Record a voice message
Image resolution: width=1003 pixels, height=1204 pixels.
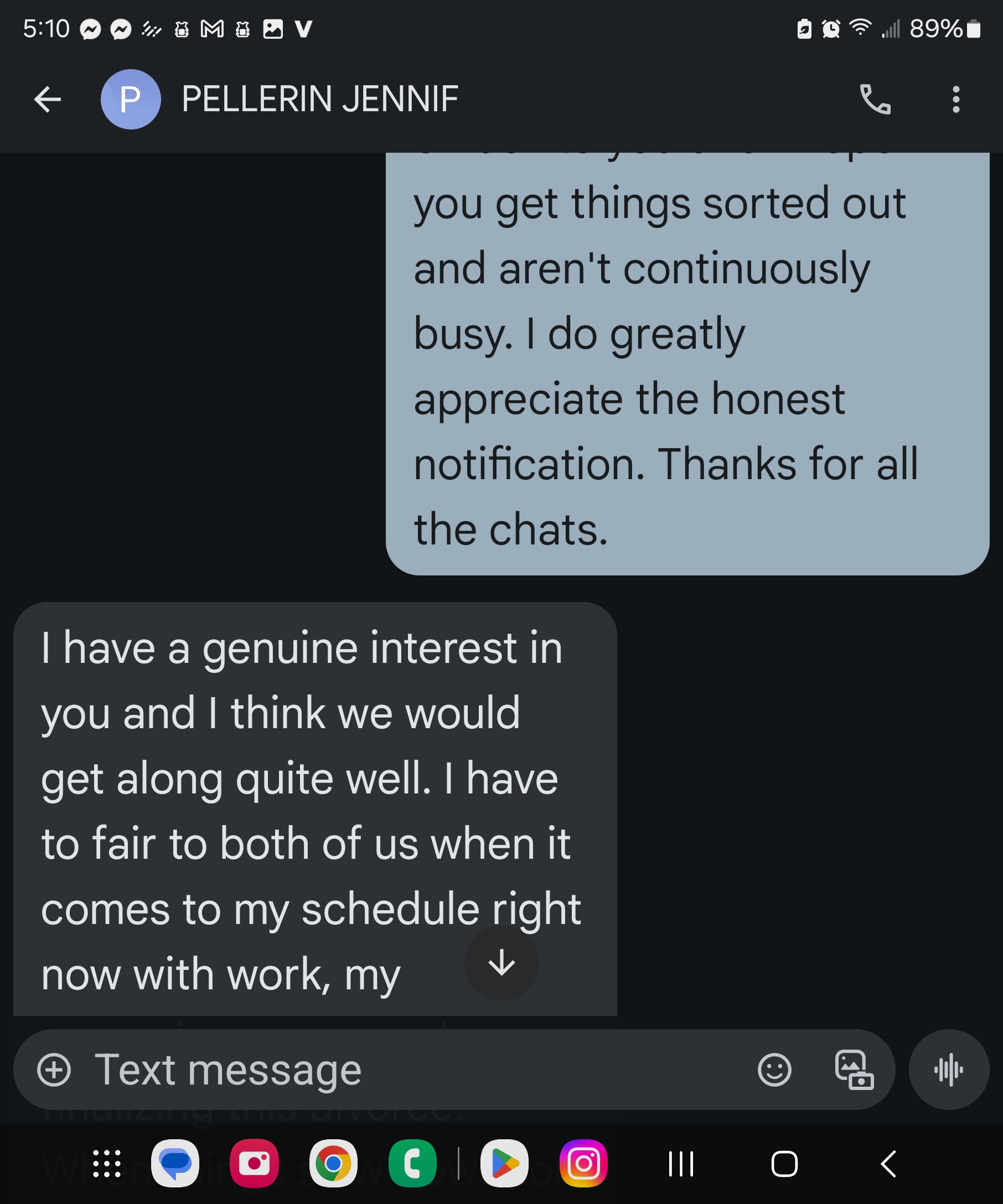click(949, 1070)
